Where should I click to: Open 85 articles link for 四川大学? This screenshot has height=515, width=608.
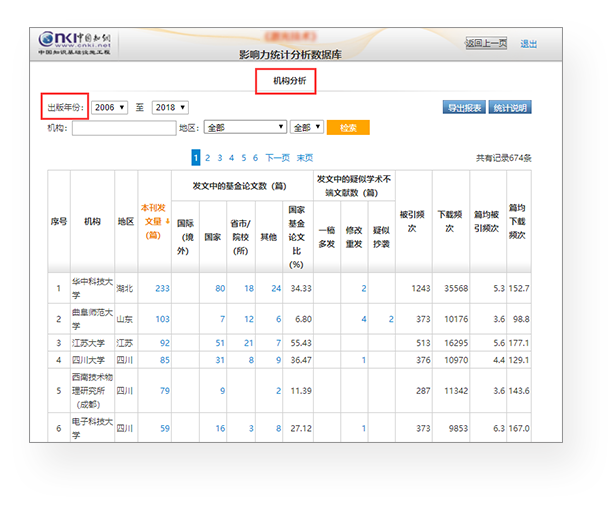(x=165, y=360)
